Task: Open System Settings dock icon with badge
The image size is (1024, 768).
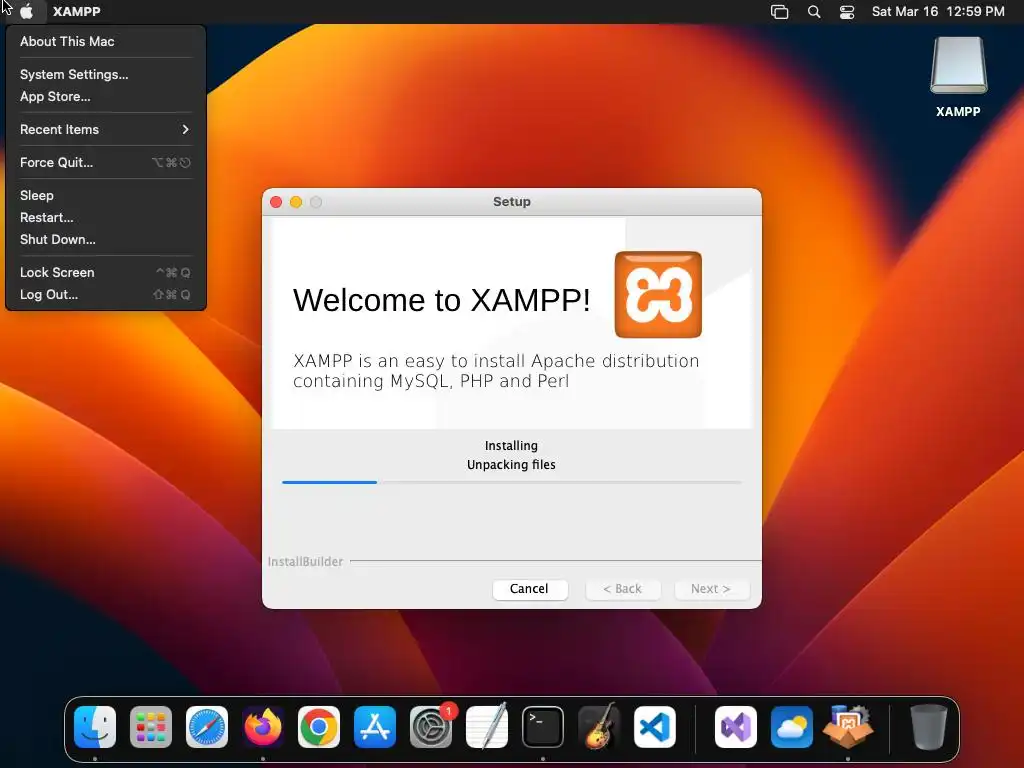Action: (x=431, y=726)
